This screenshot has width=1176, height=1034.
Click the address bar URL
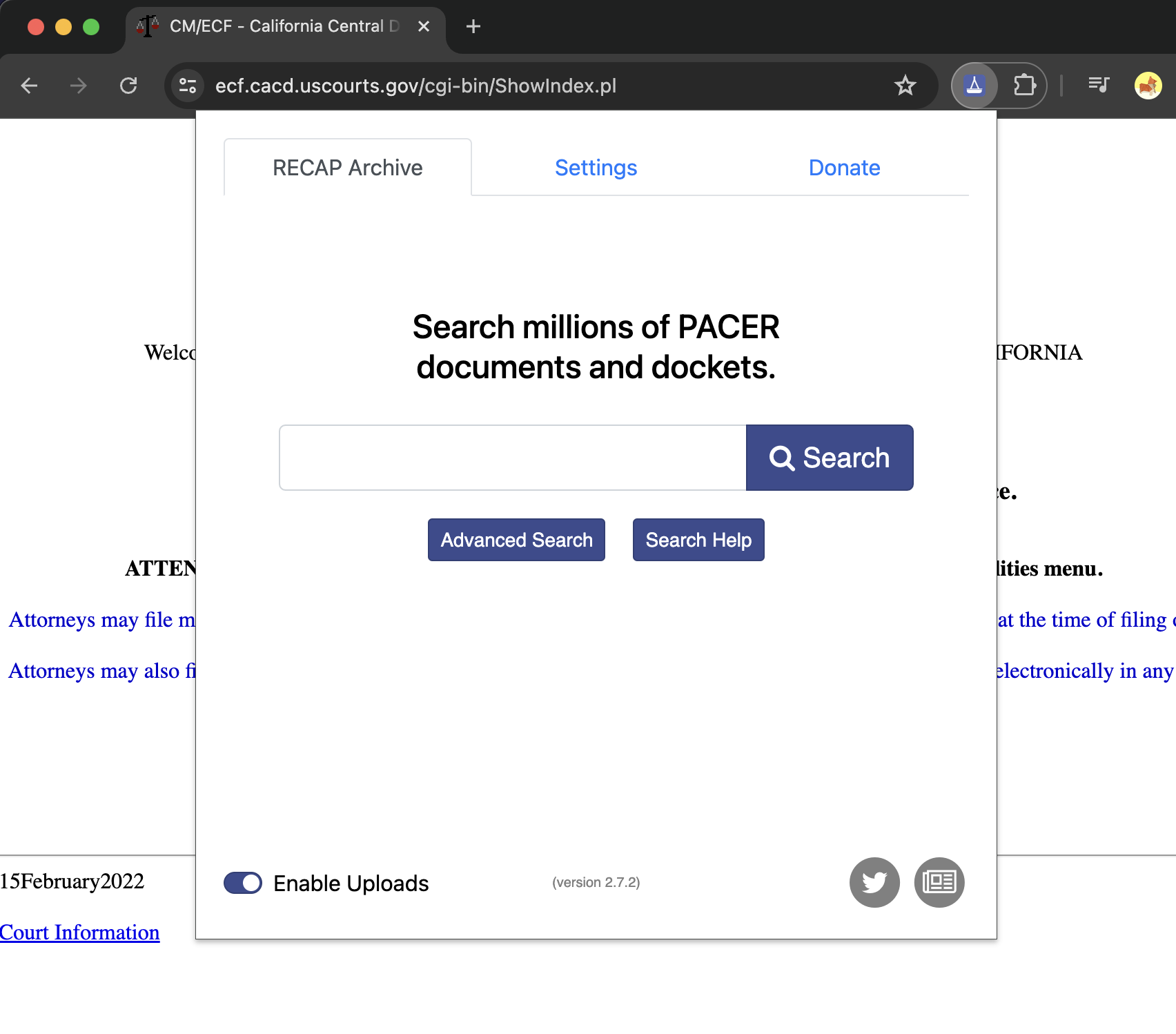pos(415,86)
